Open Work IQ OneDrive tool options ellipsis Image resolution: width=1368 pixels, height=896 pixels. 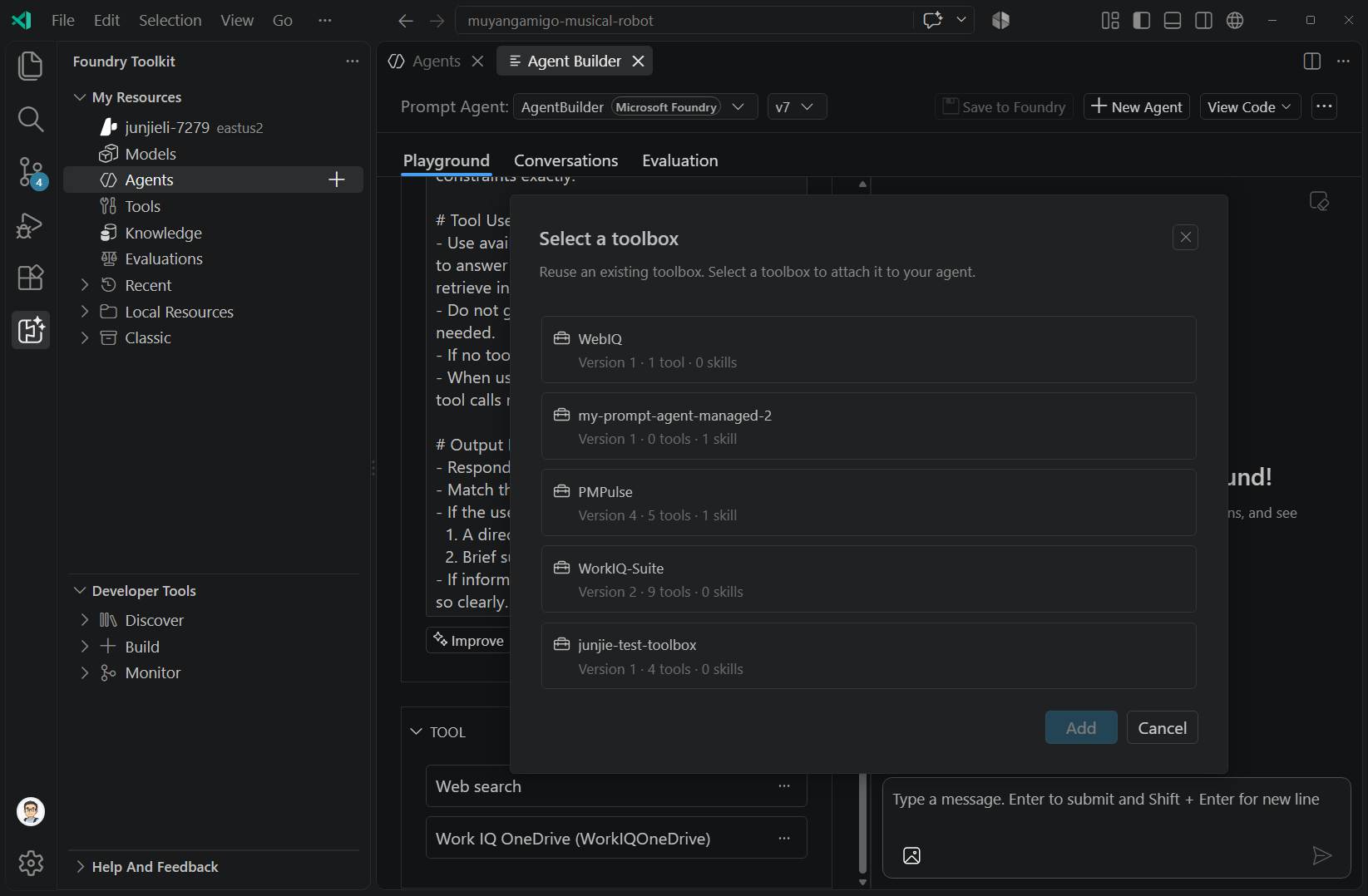pyautogui.click(x=784, y=838)
